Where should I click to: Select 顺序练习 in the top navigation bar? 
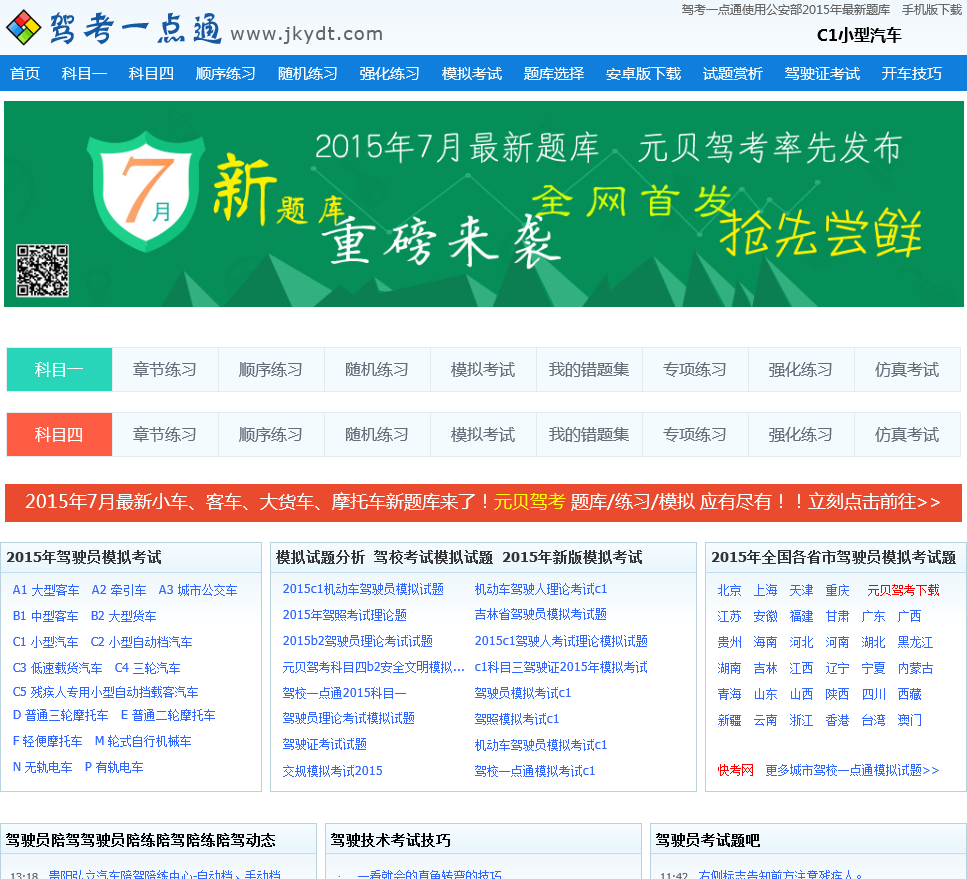click(x=226, y=73)
